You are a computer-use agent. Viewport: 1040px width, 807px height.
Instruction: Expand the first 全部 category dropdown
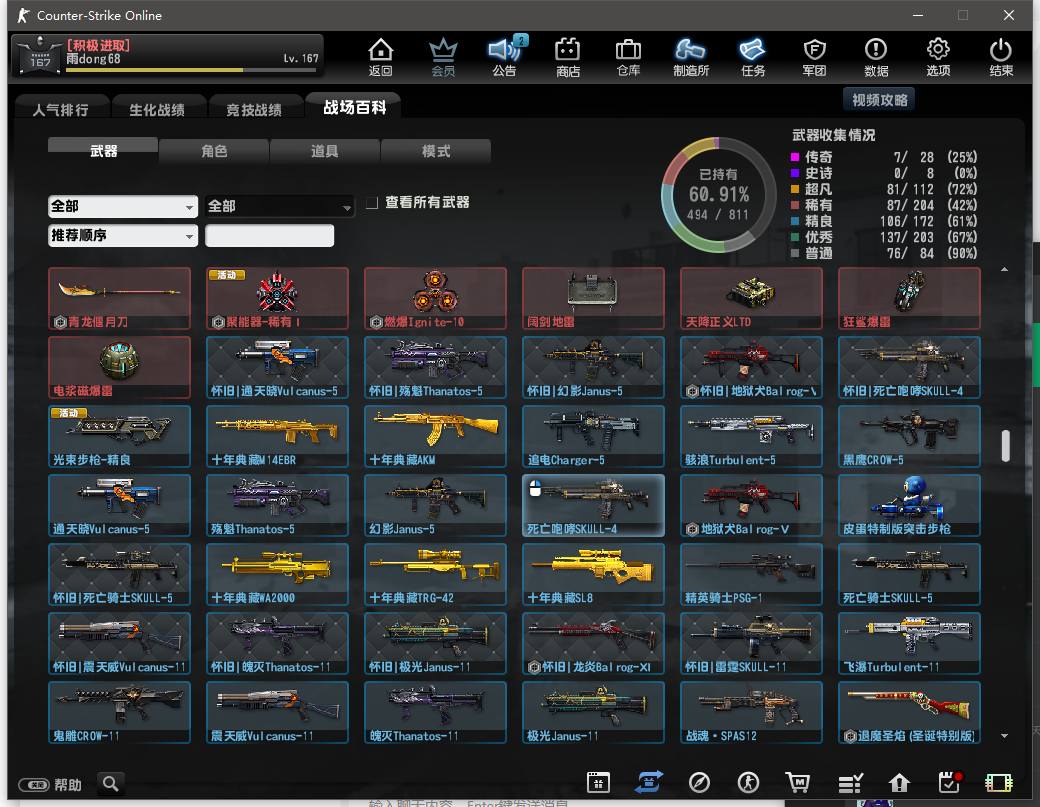(x=123, y=206)
